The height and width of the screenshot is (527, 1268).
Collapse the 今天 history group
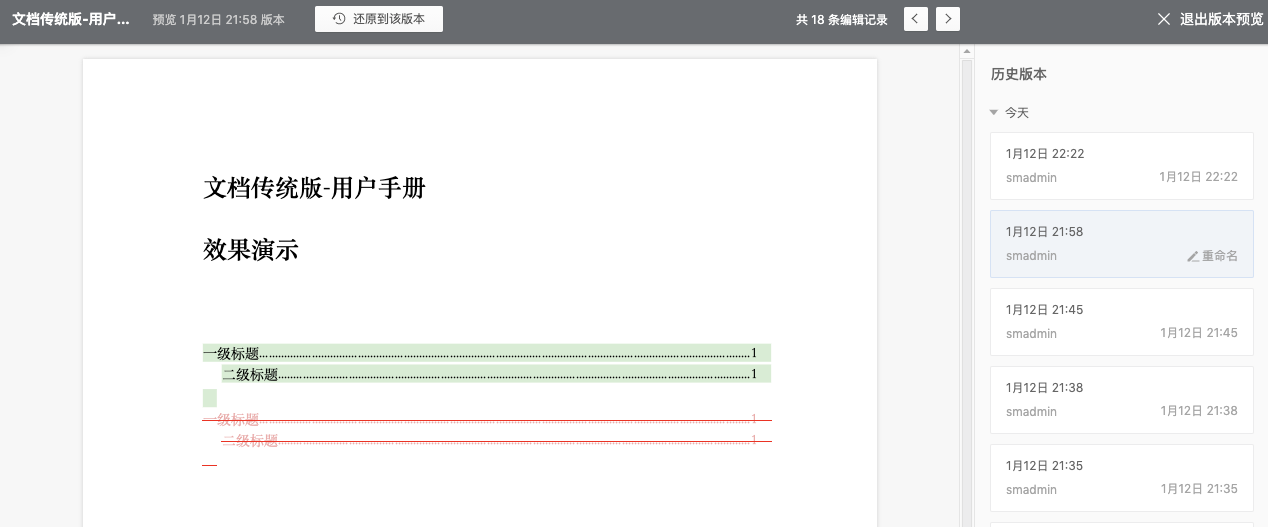[993, 113]
